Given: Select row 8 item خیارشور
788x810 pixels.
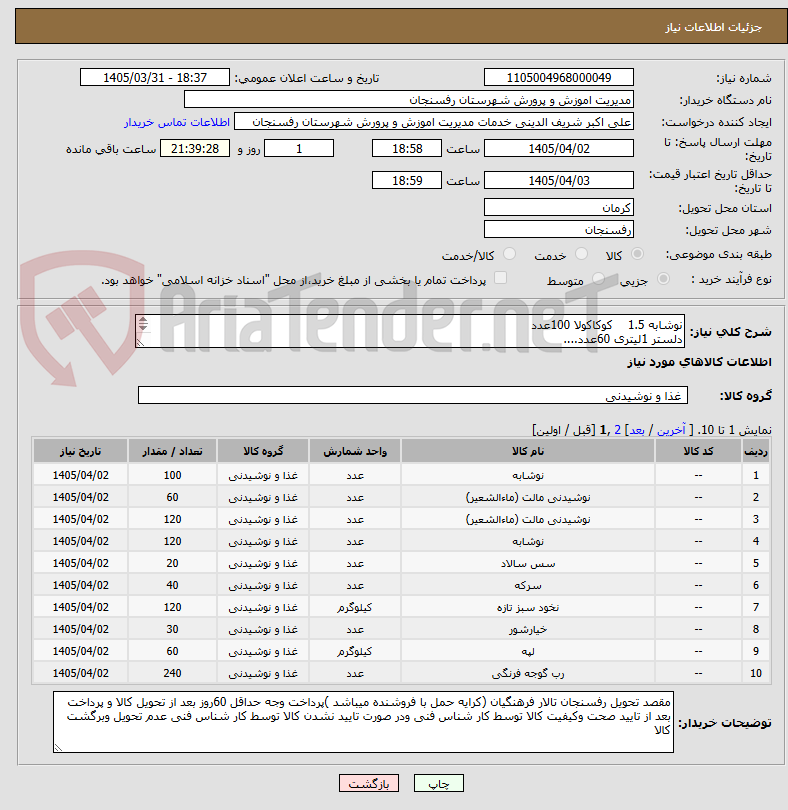Looking at the screenshot, I should click(528, 630).
